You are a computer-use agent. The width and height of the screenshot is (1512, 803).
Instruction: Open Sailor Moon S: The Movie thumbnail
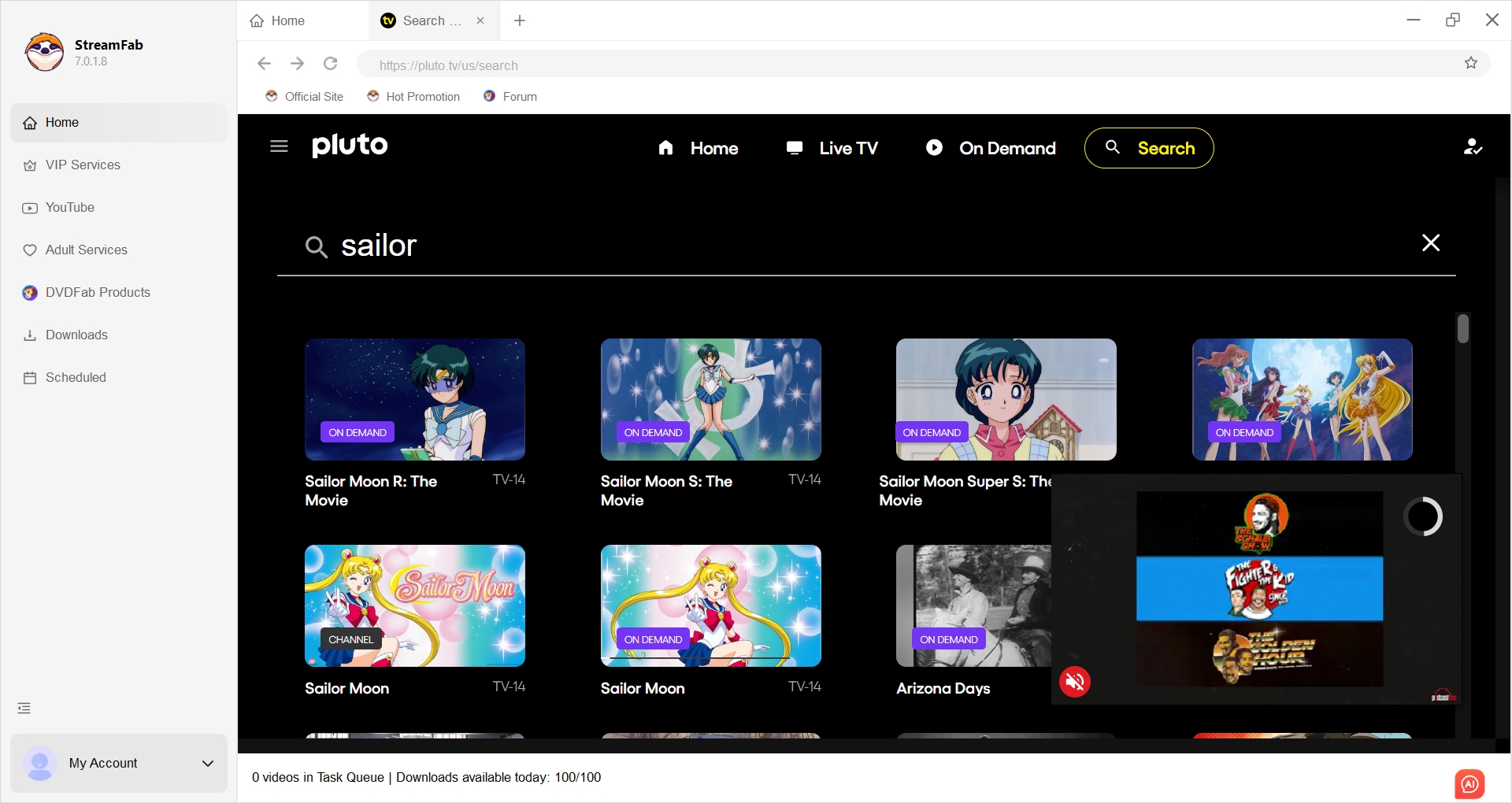711,399
